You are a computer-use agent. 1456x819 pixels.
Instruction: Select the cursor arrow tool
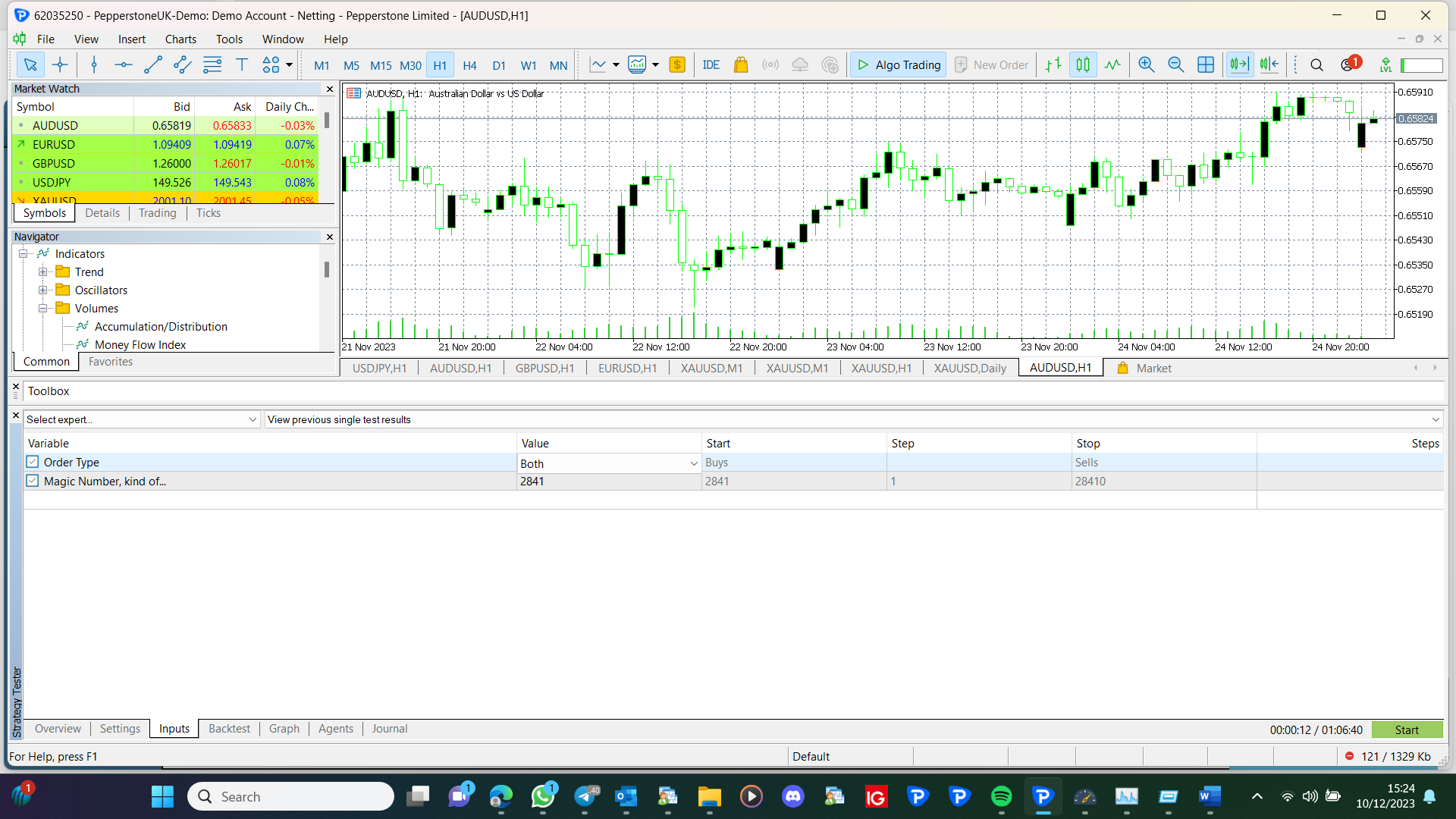pyautogui.click(x=30, y=65)
